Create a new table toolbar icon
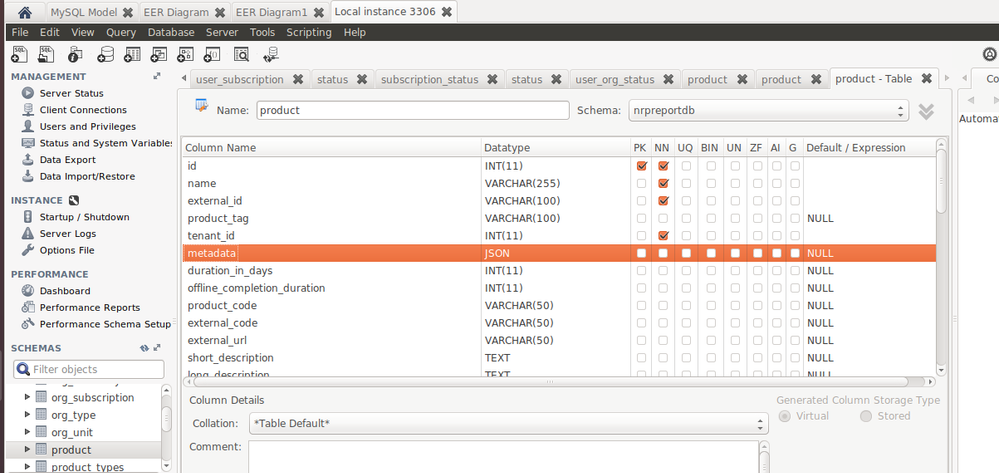 pyautogui.click(x=132, y=55)
